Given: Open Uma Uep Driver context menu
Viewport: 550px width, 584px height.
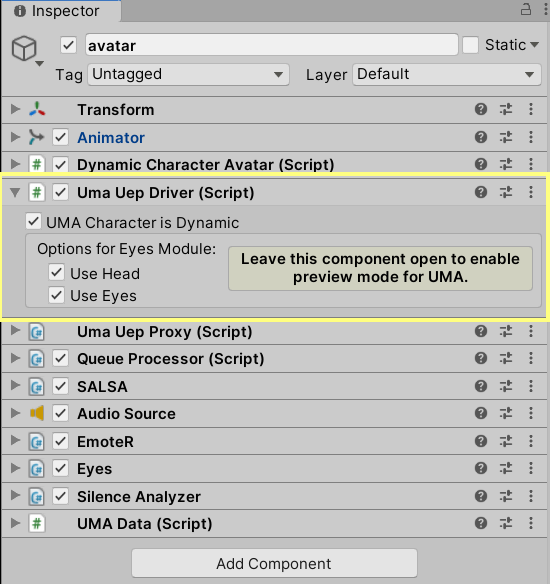Looking at the screenshot, I should [531, 192].
